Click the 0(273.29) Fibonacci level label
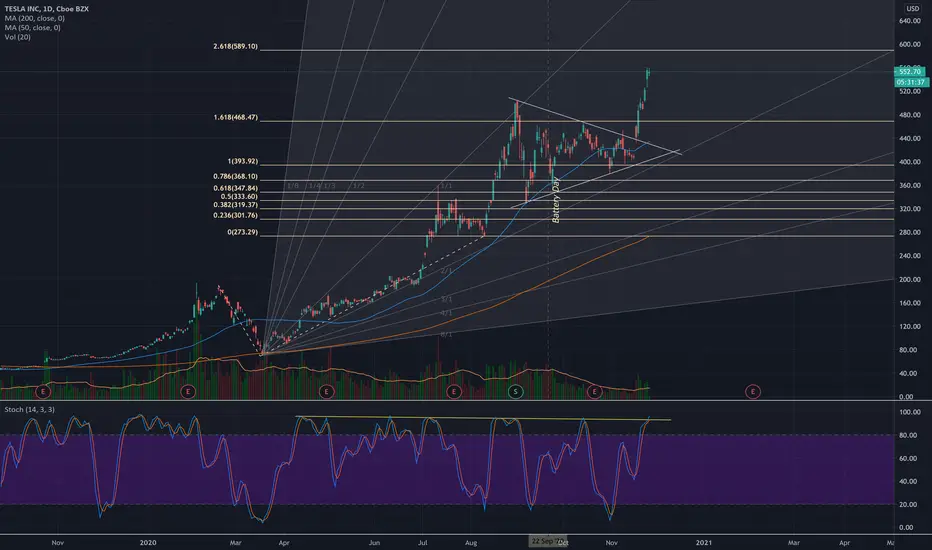This screenshot has height=550, width=932. (x=243, y=232)
